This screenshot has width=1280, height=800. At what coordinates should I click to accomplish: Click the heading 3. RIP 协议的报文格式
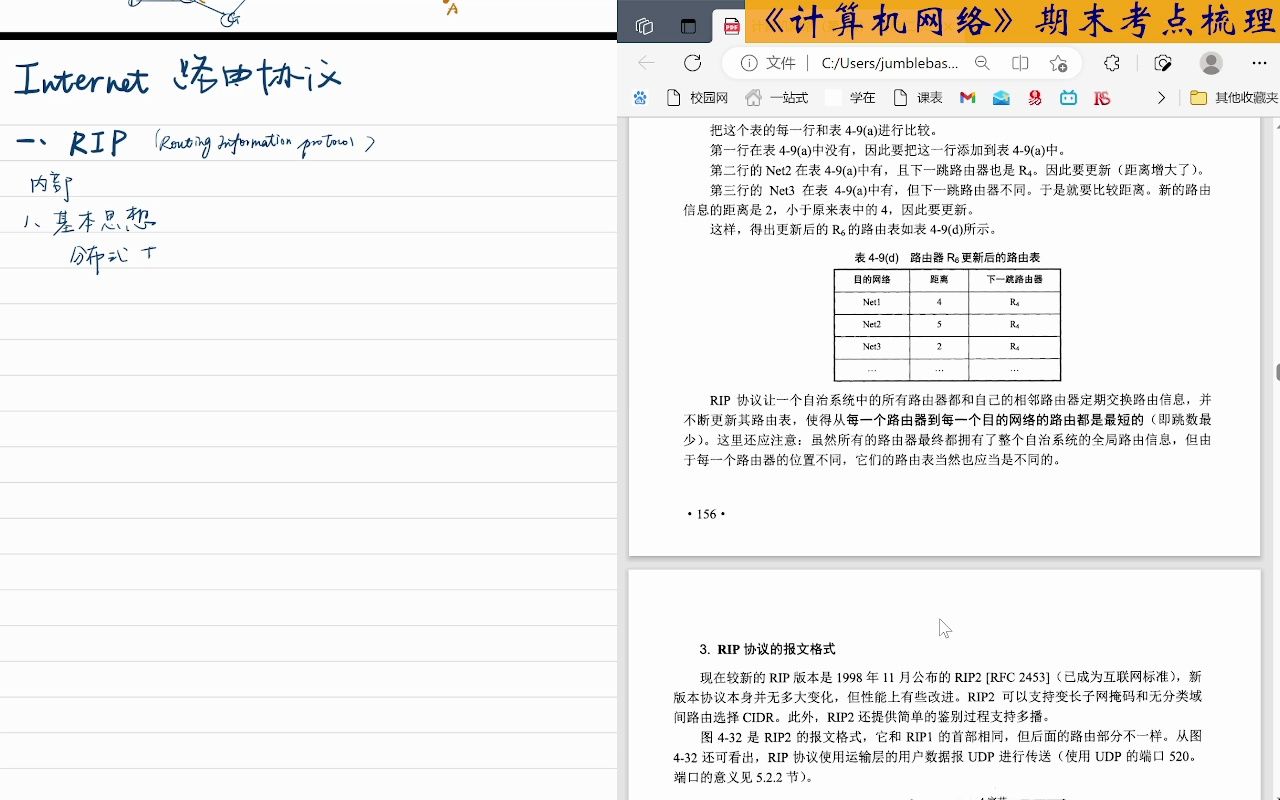tap(767, 649)
